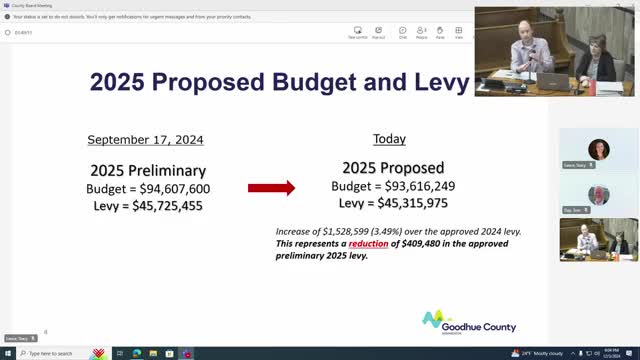Open the Chat panel
Screen dimensions: 640x360
[403, 32]
